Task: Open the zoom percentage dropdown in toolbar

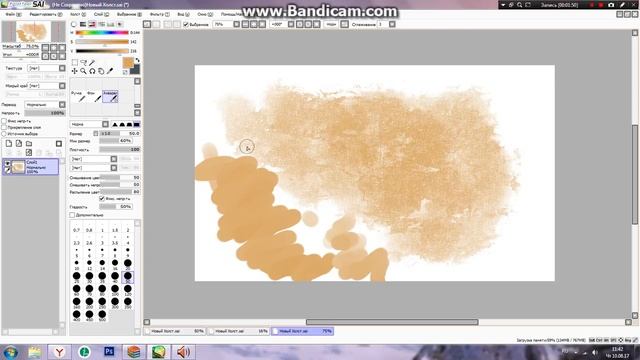Action: pos(236,24)
